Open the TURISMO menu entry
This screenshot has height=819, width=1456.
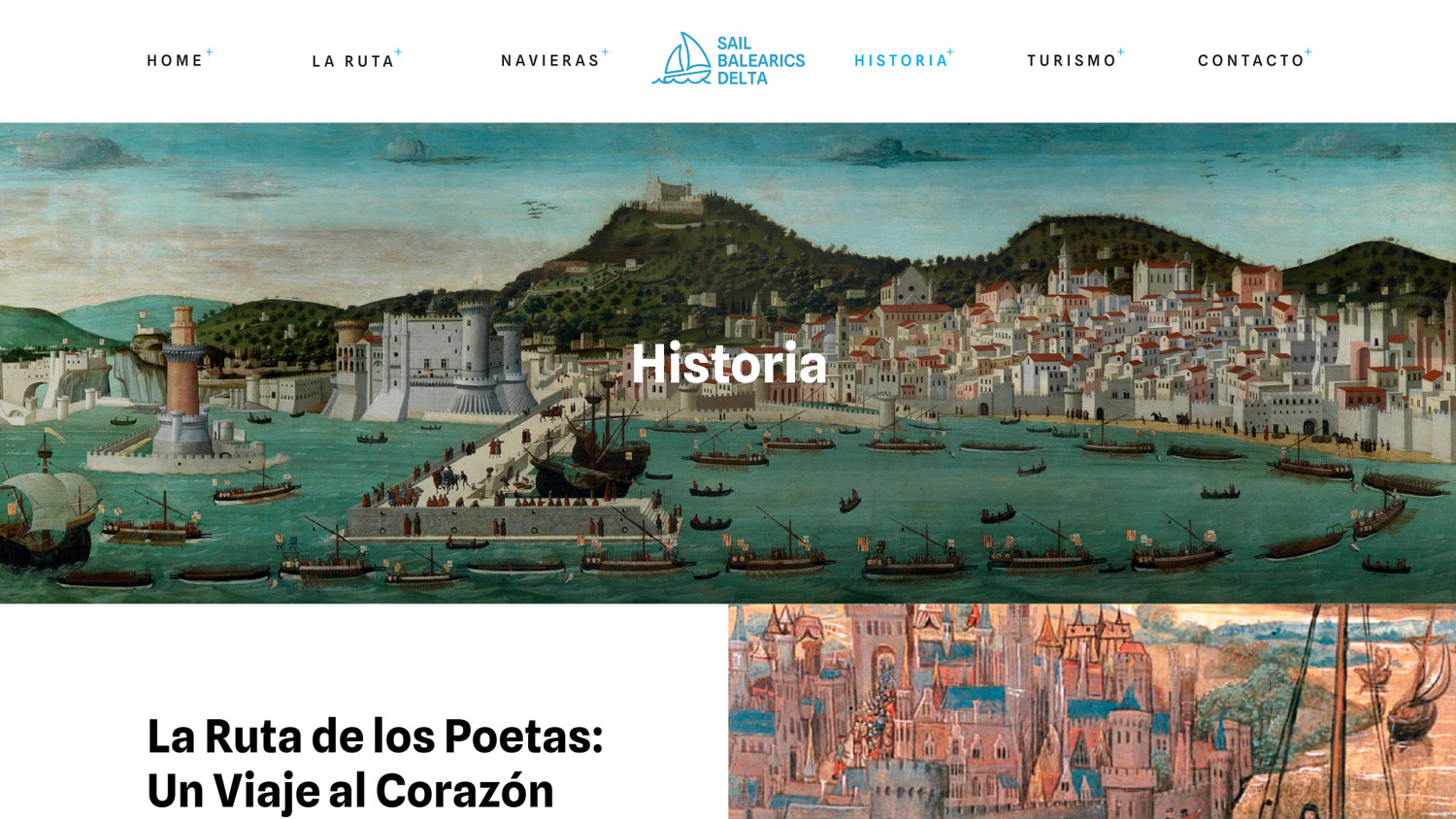(x=1072, y=60)
